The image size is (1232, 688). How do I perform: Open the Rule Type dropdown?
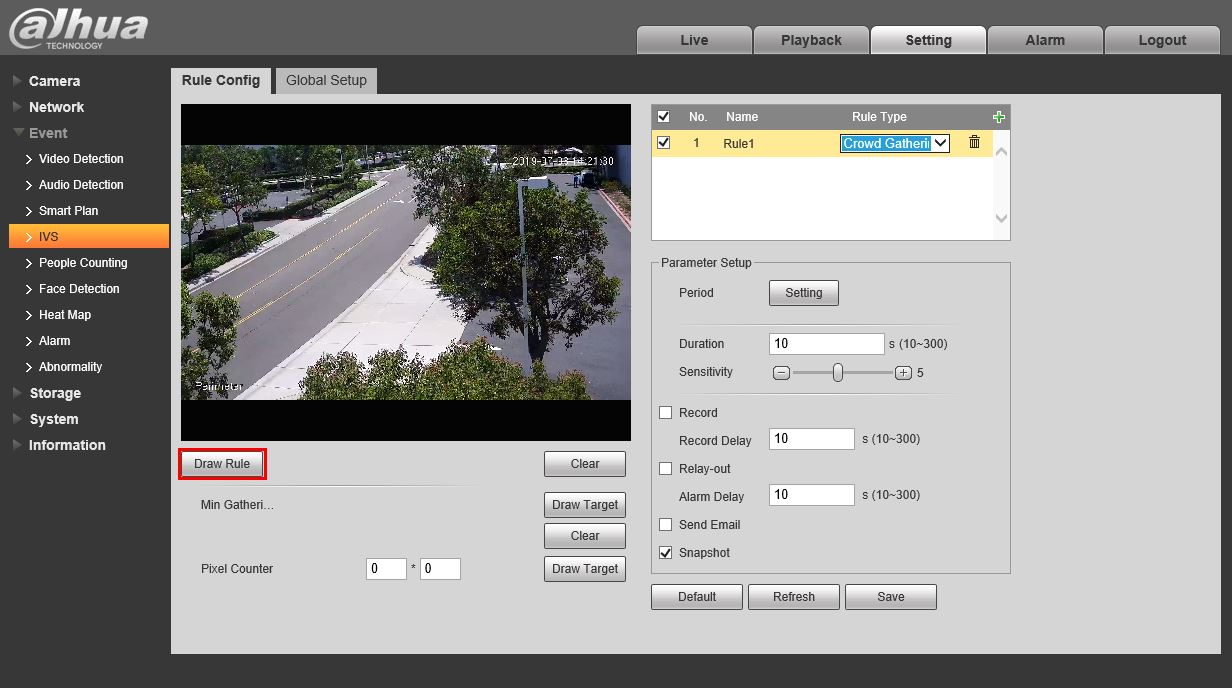click(x=894, y=143)
